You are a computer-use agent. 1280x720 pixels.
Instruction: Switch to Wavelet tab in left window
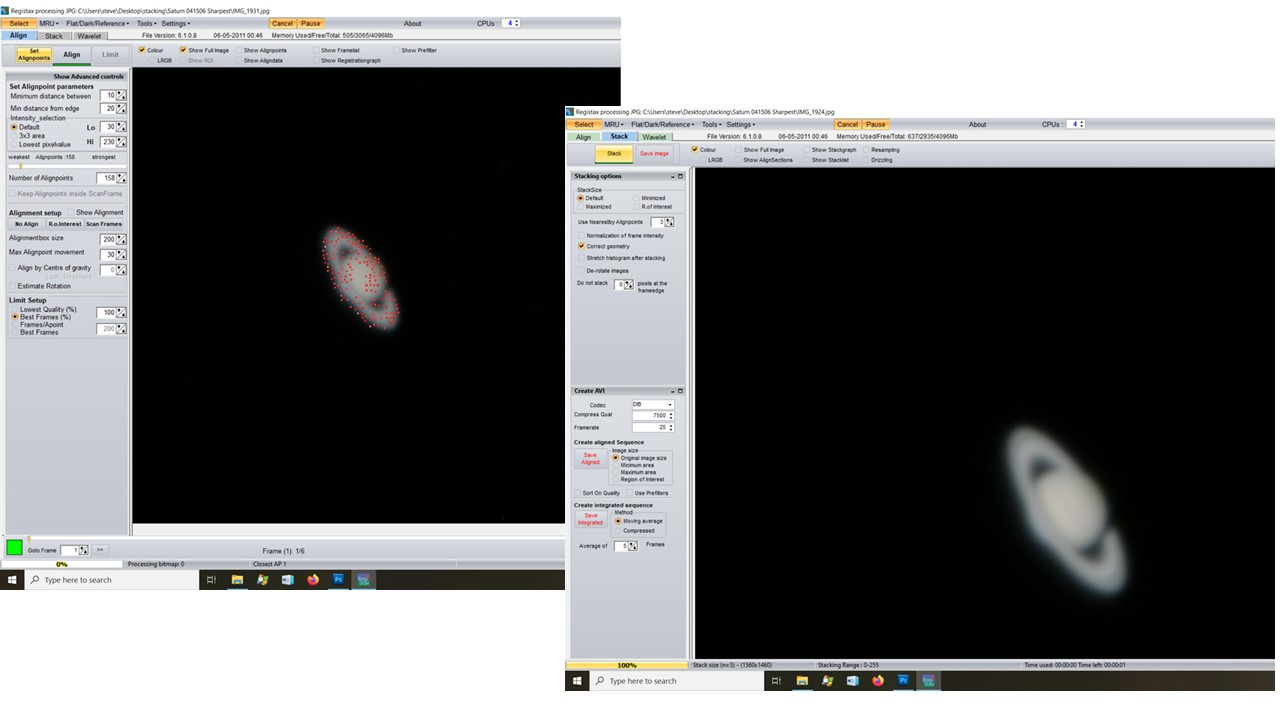click(89, 36)
